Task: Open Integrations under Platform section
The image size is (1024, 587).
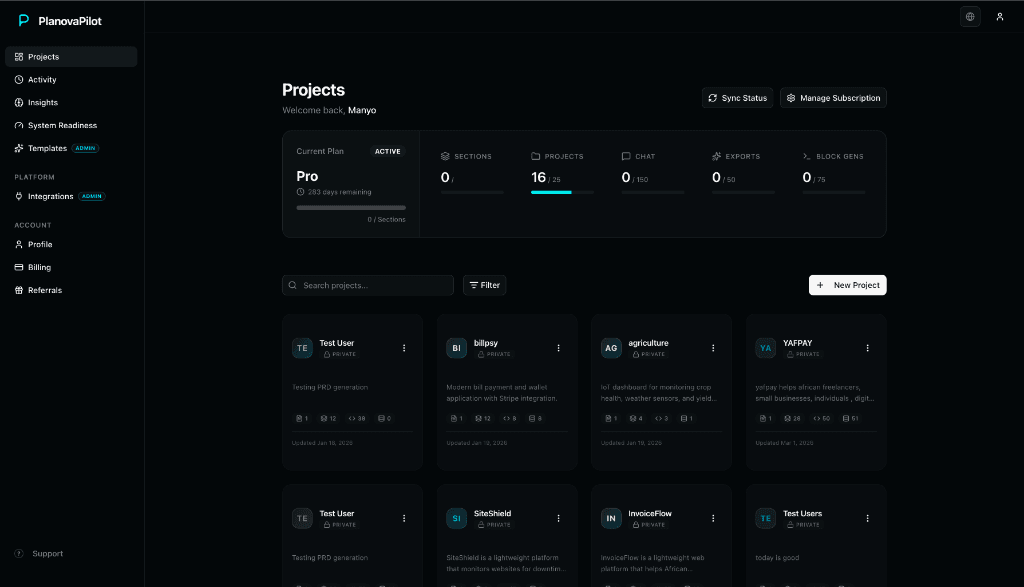Action: pos(50,196)
